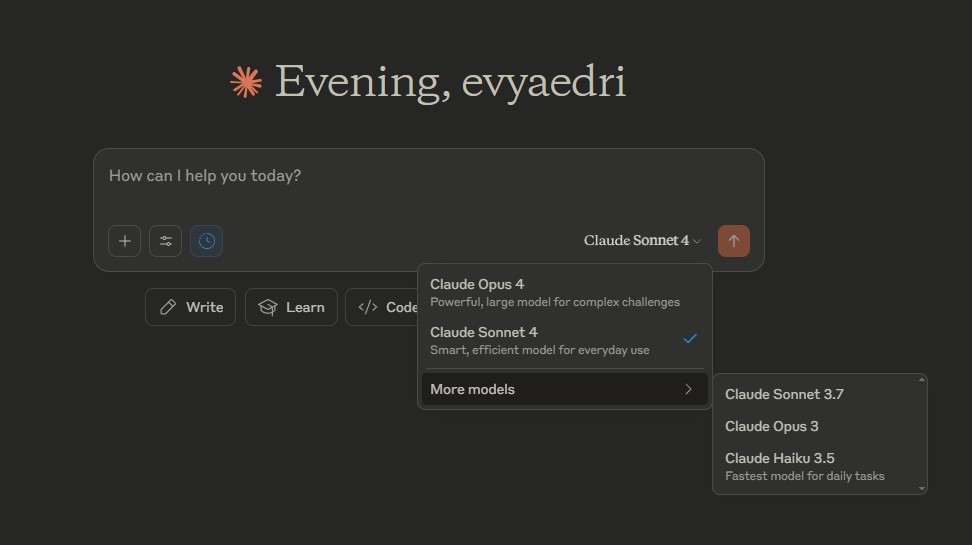This screenshot has width=972, height=545.
Task: Click the Learn suggestion button
Action: [x=291, y=307]
